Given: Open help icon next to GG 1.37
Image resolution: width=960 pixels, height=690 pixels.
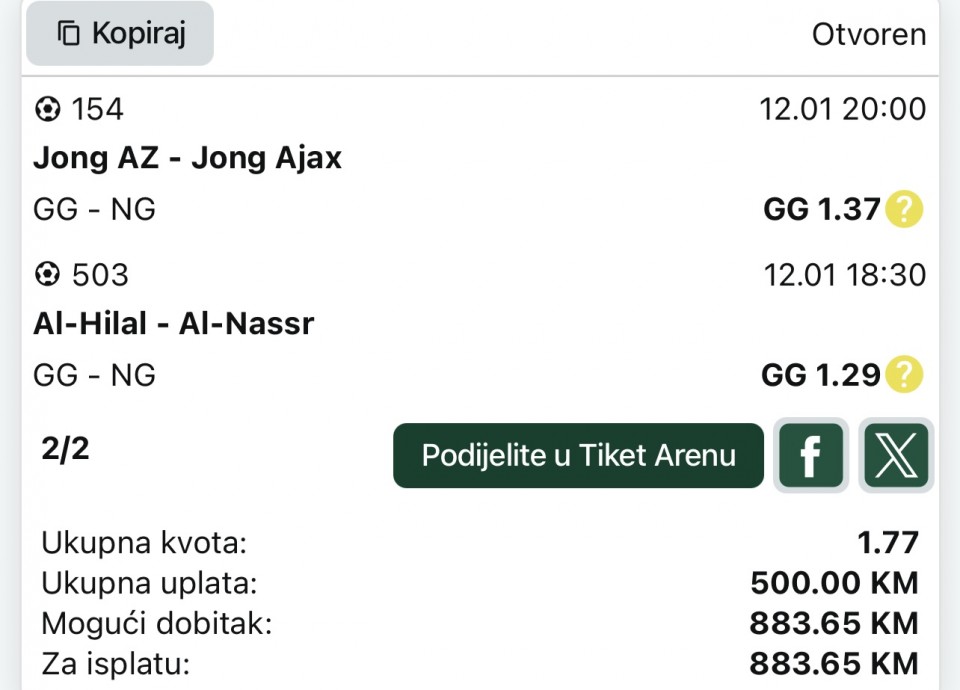Looking at the screenshot, I should tap(904, 210).
